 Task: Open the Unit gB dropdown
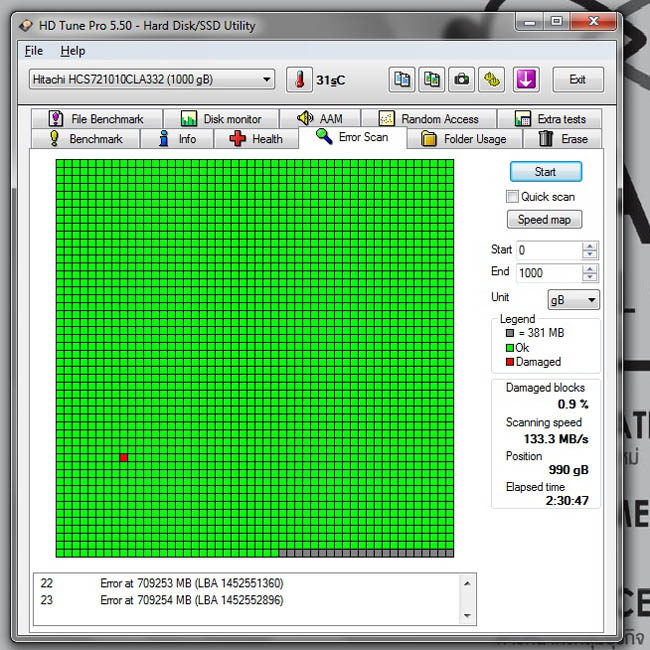coord(573,299)
